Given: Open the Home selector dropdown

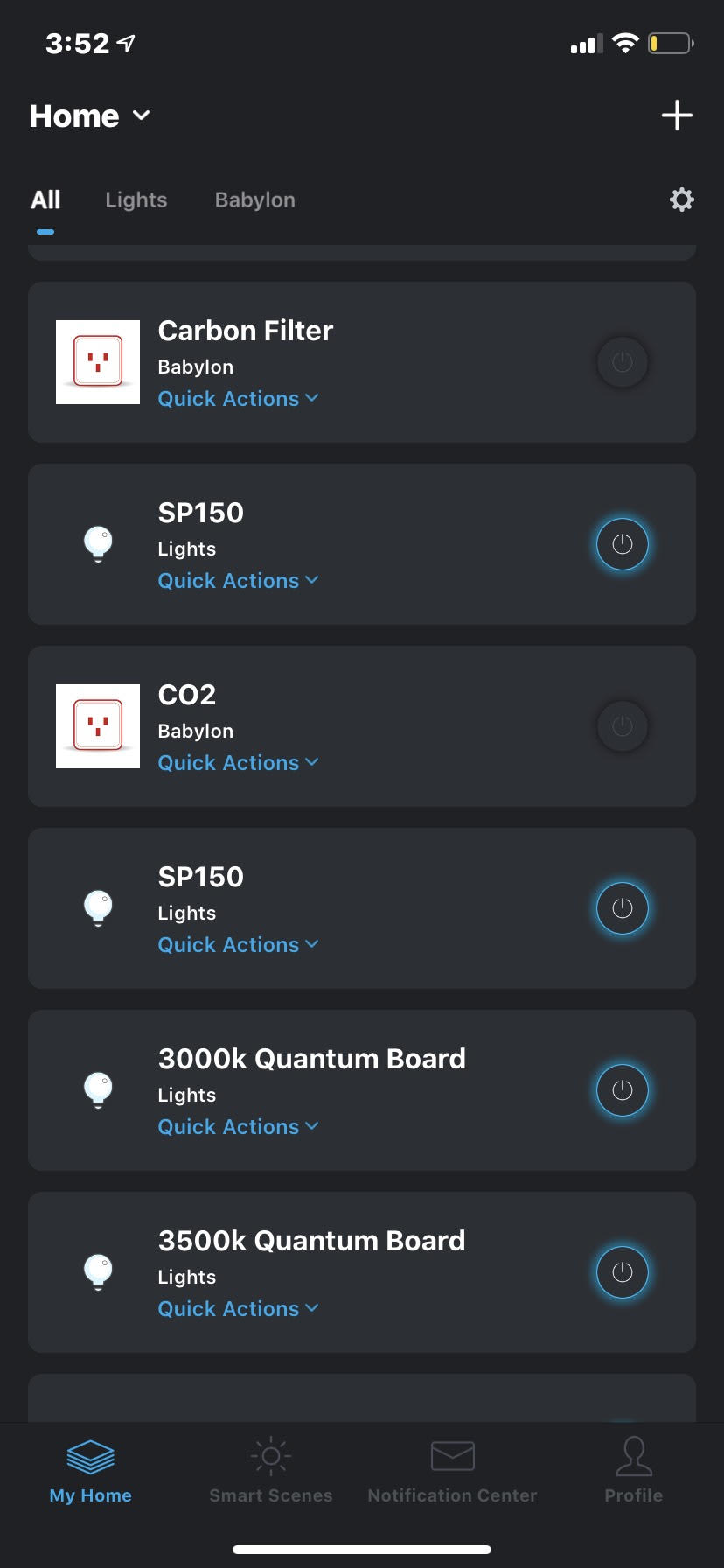Looking at the screenshot, I should point(89,115).
